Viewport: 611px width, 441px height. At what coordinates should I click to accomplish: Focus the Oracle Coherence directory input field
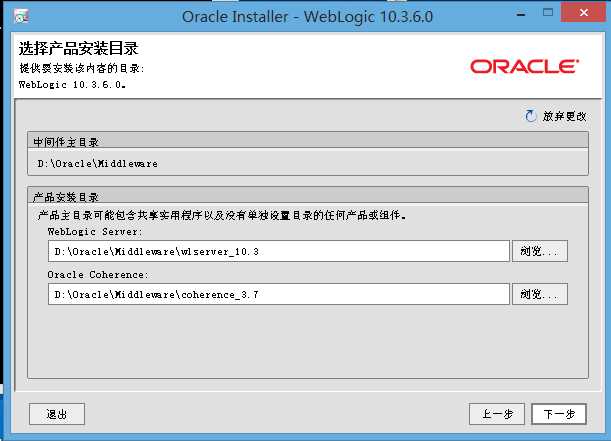pyautogui.click(x=279, y=294)
